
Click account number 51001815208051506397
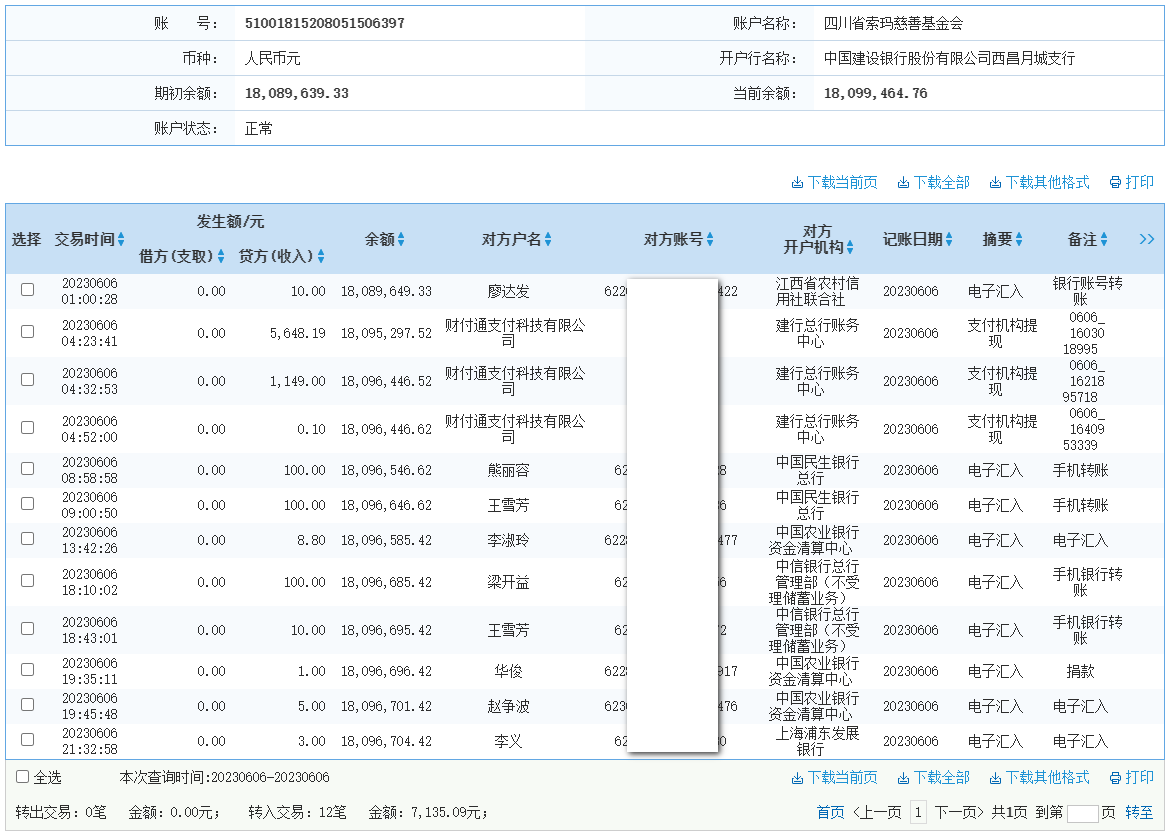tap(325, 23)
